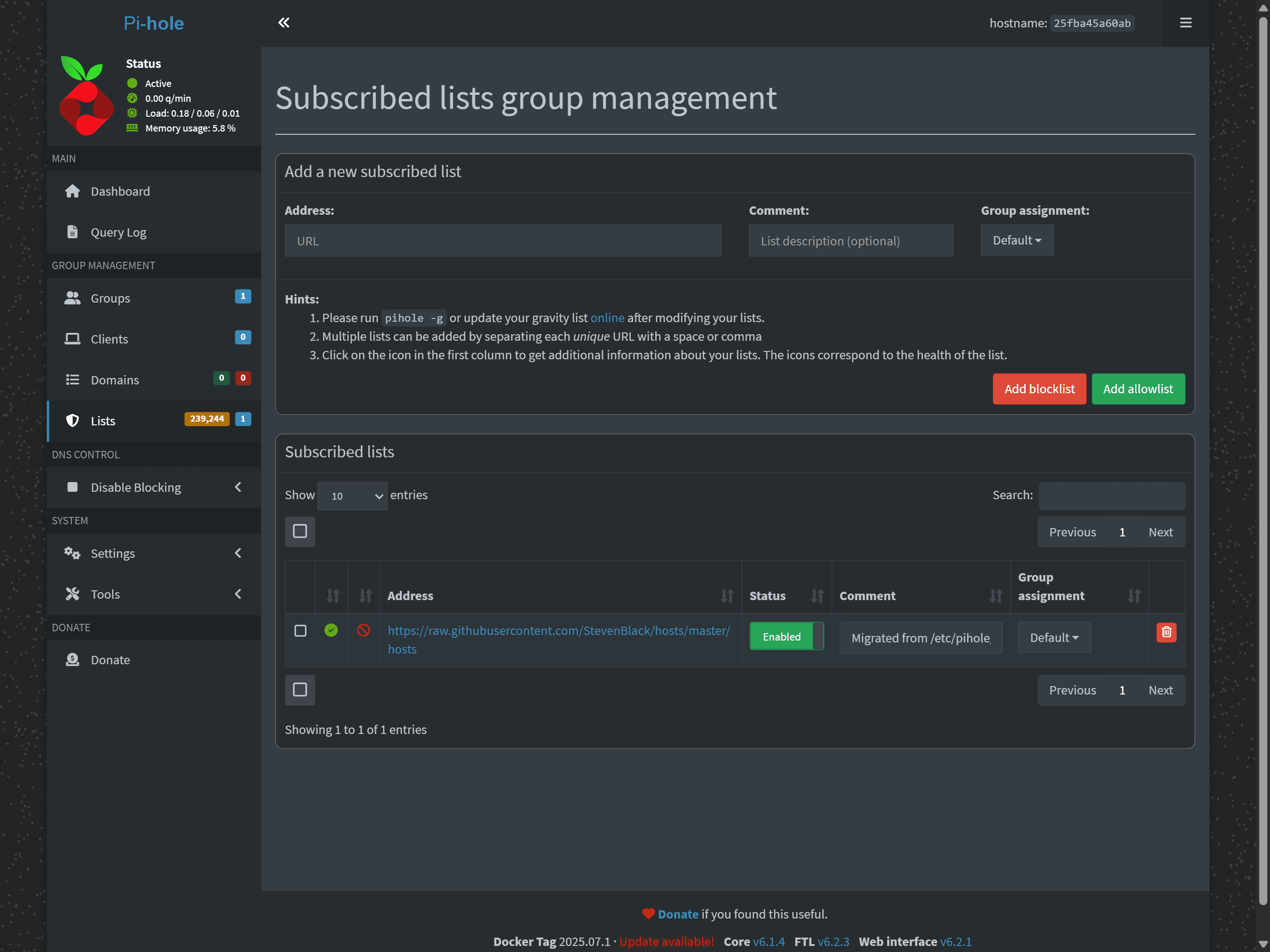Open FTL v6.2.3 version link
1270x952 pixels.
833,941
